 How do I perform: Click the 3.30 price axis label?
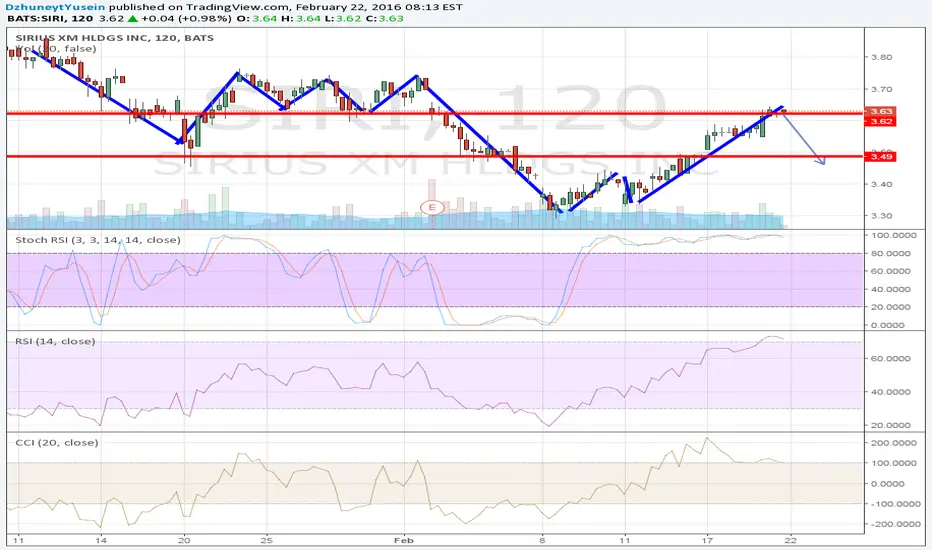(x=881, y=216)
